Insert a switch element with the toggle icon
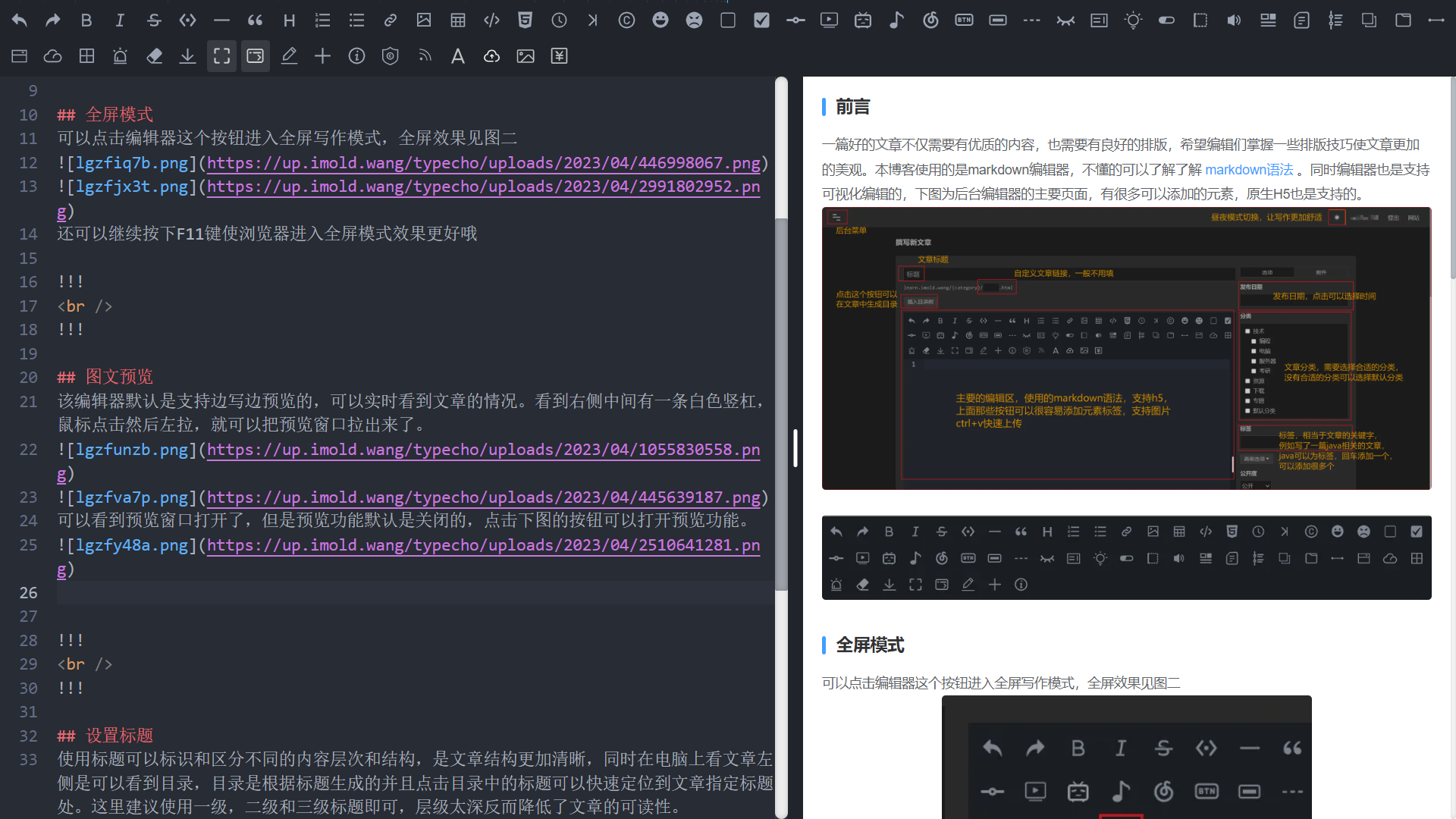This screenshot has height=819, width=1456. [1166, 20]
